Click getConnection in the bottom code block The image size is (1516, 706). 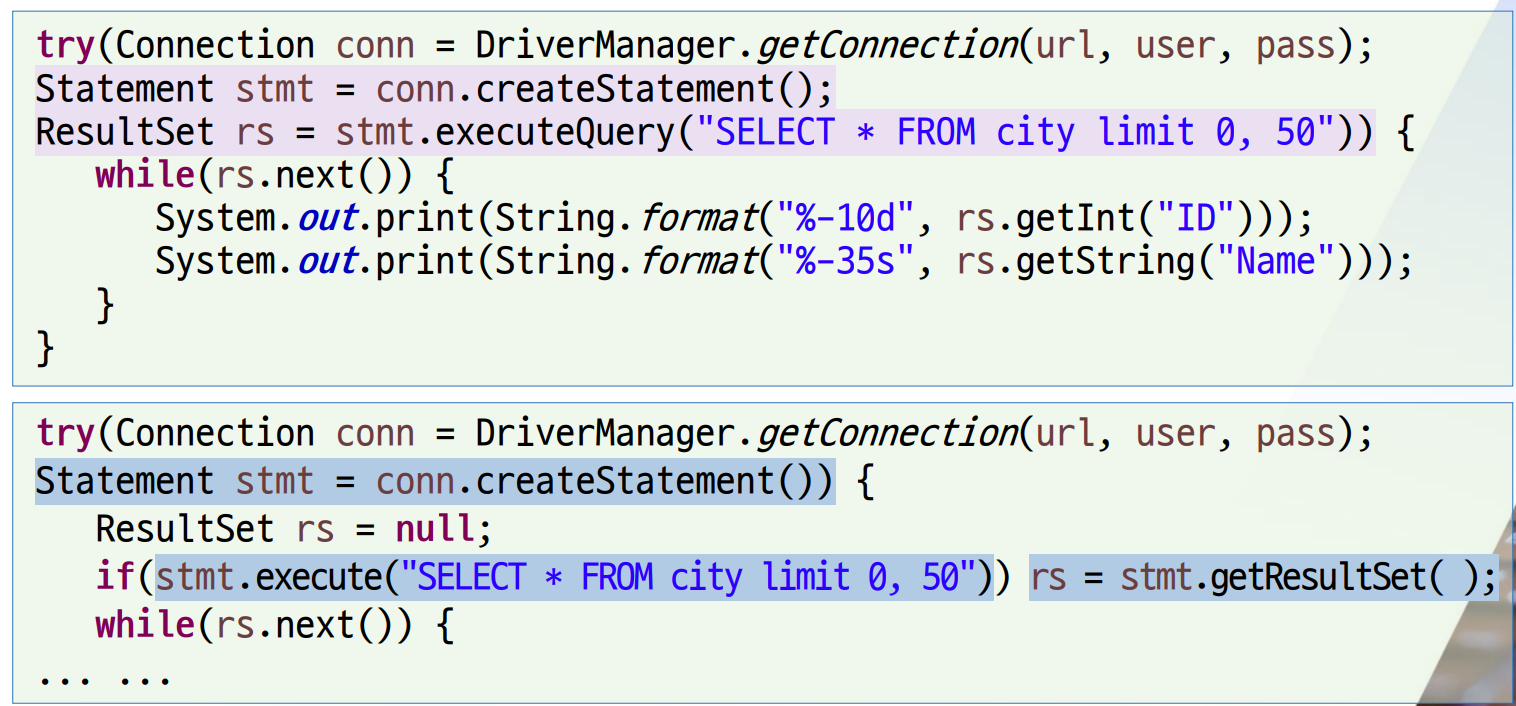[887, 433]
